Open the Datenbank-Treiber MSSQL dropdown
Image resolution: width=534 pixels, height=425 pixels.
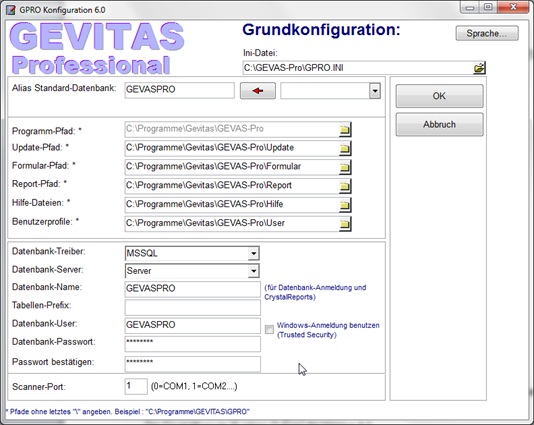[253, 253]
